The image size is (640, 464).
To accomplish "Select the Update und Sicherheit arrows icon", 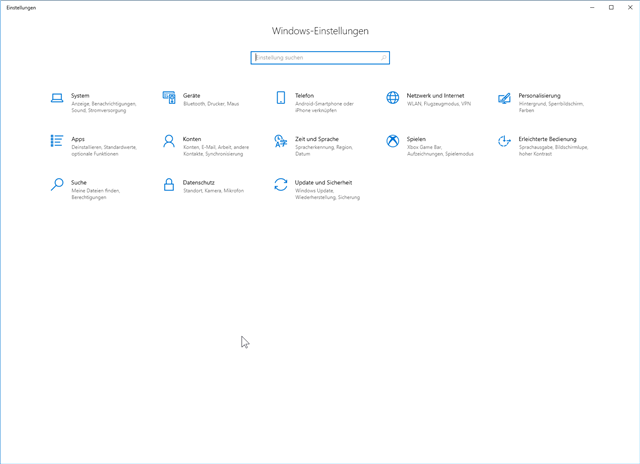I will click(x=281, y=184).
